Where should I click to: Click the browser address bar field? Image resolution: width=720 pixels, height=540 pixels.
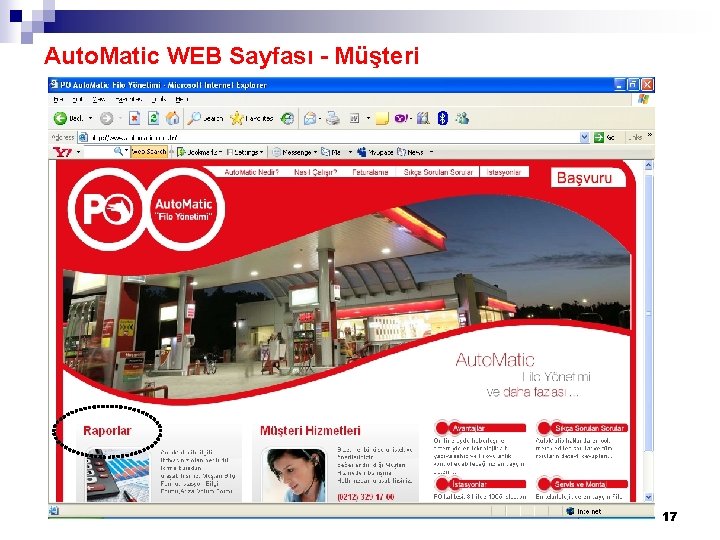(x=333, y=137)
